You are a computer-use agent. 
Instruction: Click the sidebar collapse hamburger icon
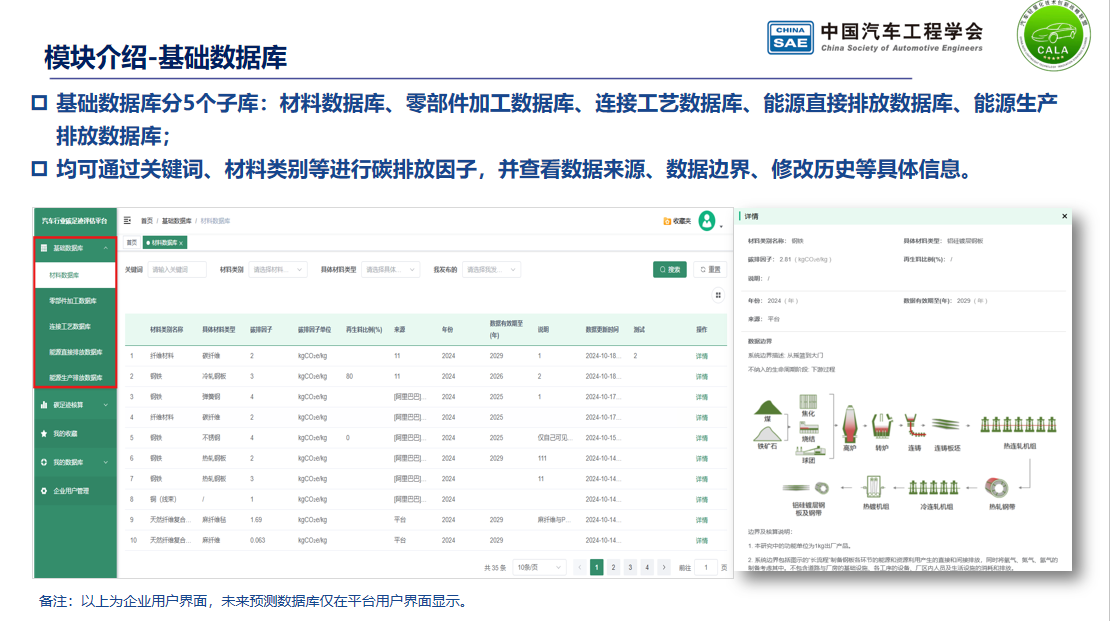pyautogui.click(x=128, y=220)
